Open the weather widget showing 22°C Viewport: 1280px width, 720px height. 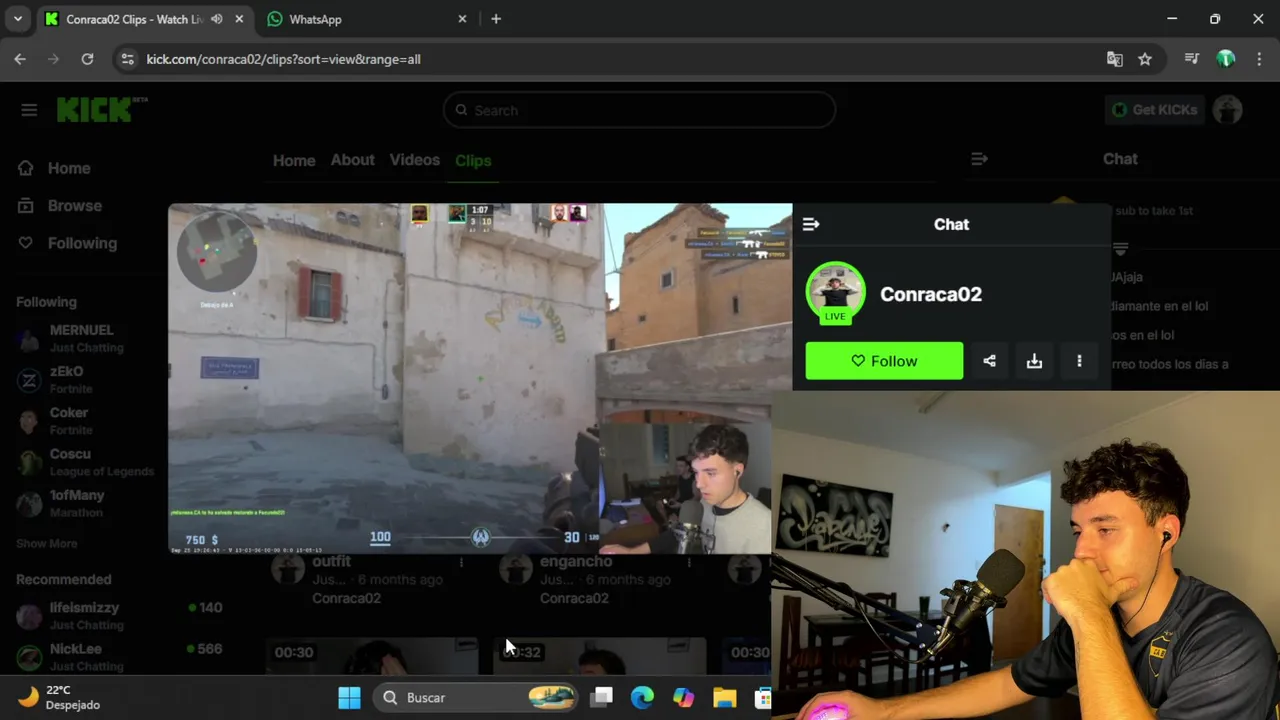coord(60,697)
